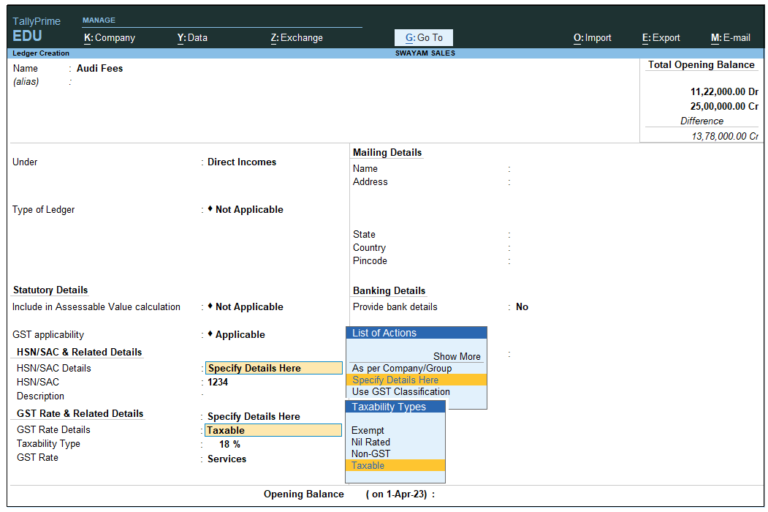Click the List of Actions title bar
The height and width of the screenshot is (512, 768).
416,333
